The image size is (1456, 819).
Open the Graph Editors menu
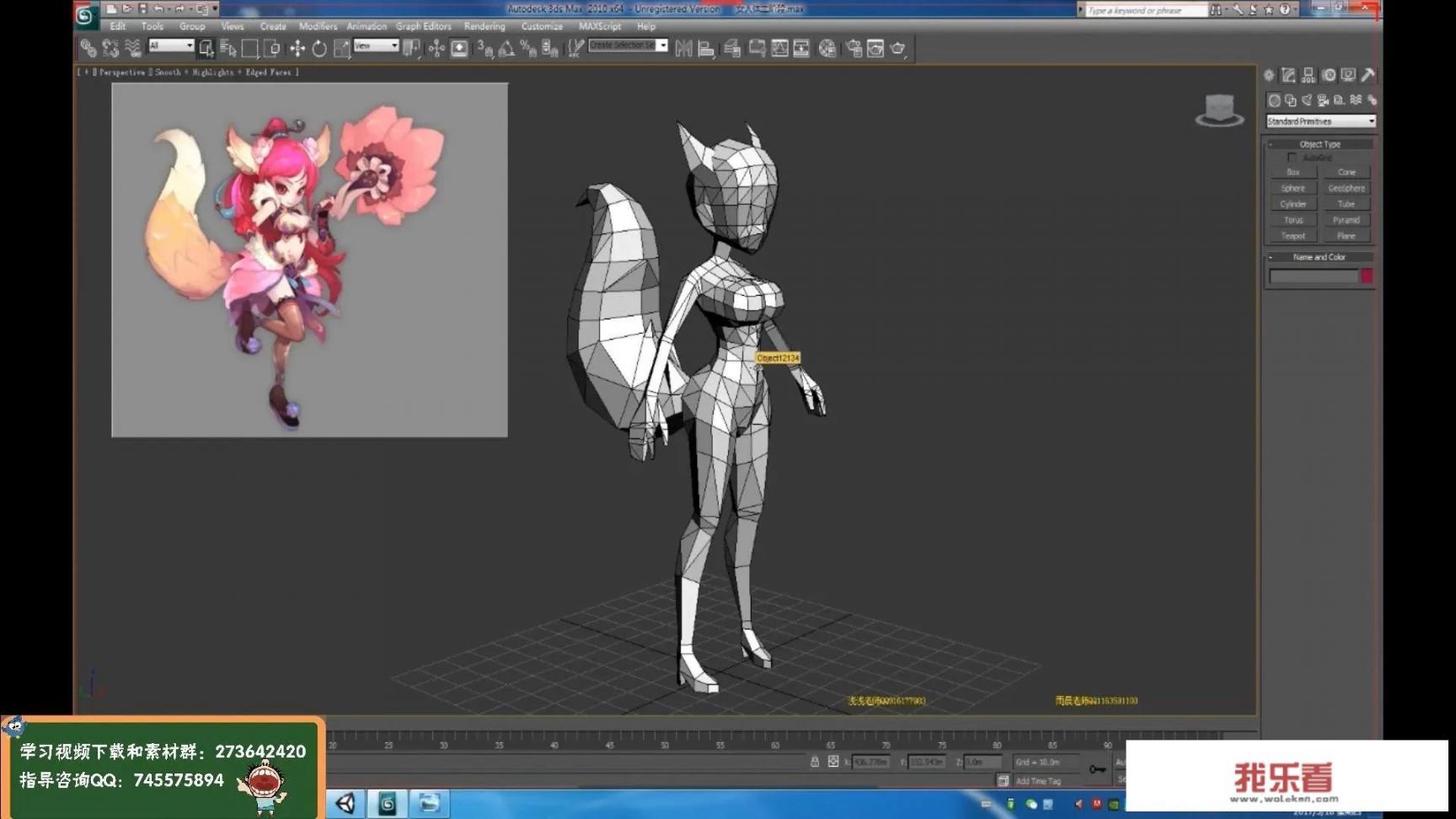423,26
